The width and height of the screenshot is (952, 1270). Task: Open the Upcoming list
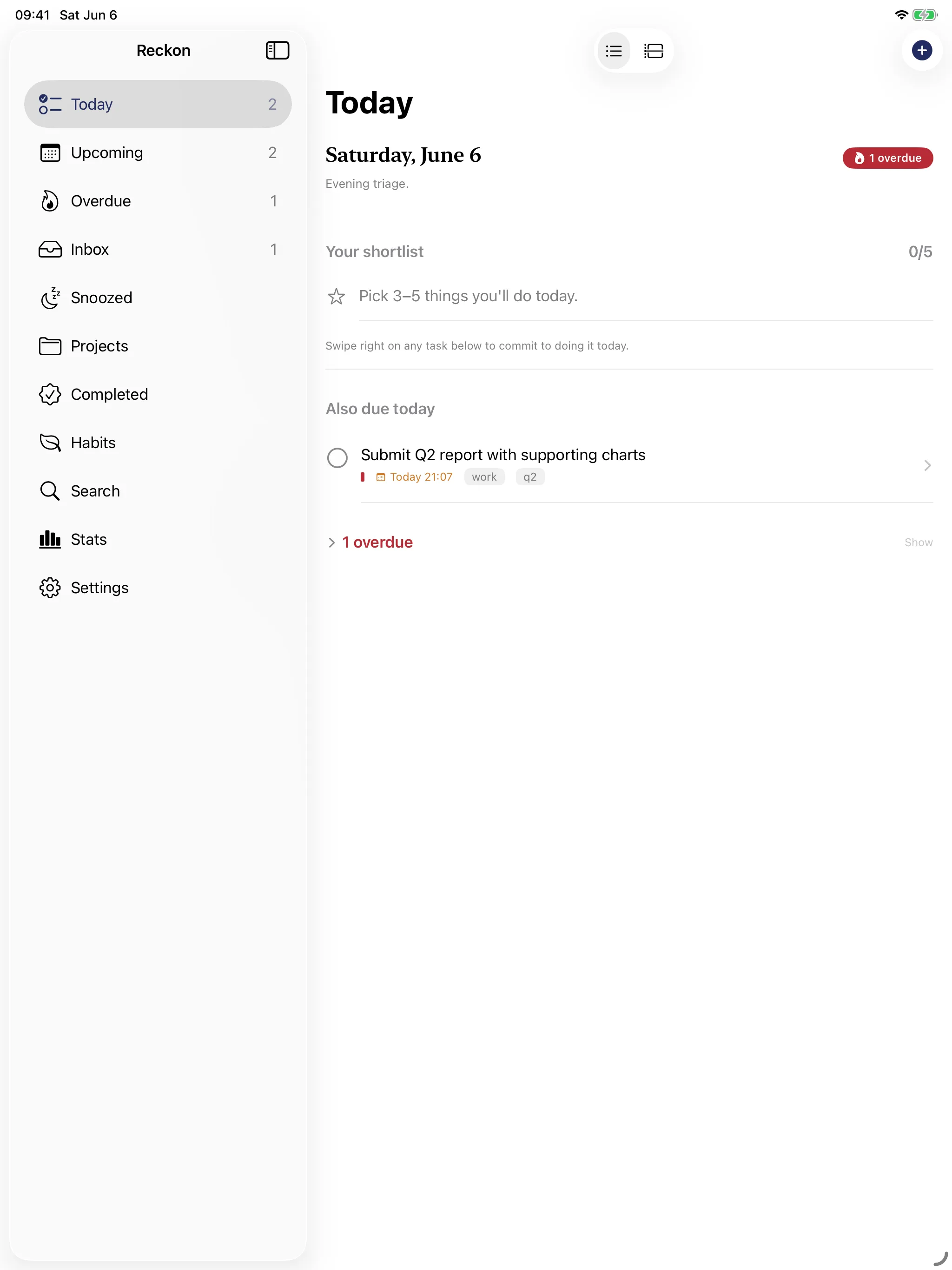pos(158,153)
